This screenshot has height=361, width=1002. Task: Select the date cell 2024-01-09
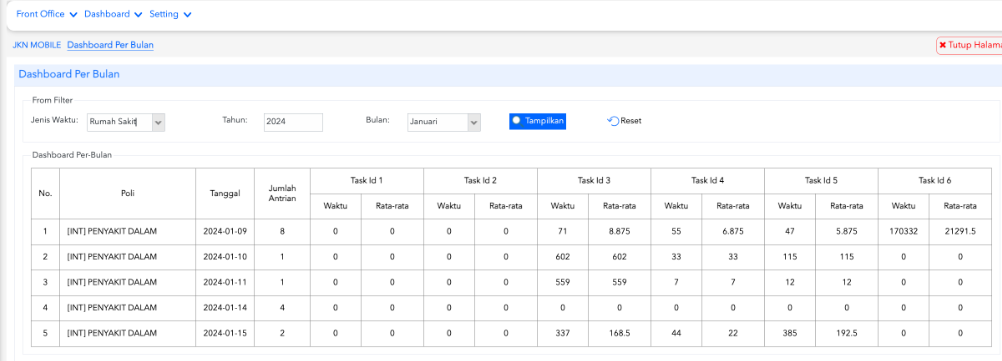(x=225, y=231)
